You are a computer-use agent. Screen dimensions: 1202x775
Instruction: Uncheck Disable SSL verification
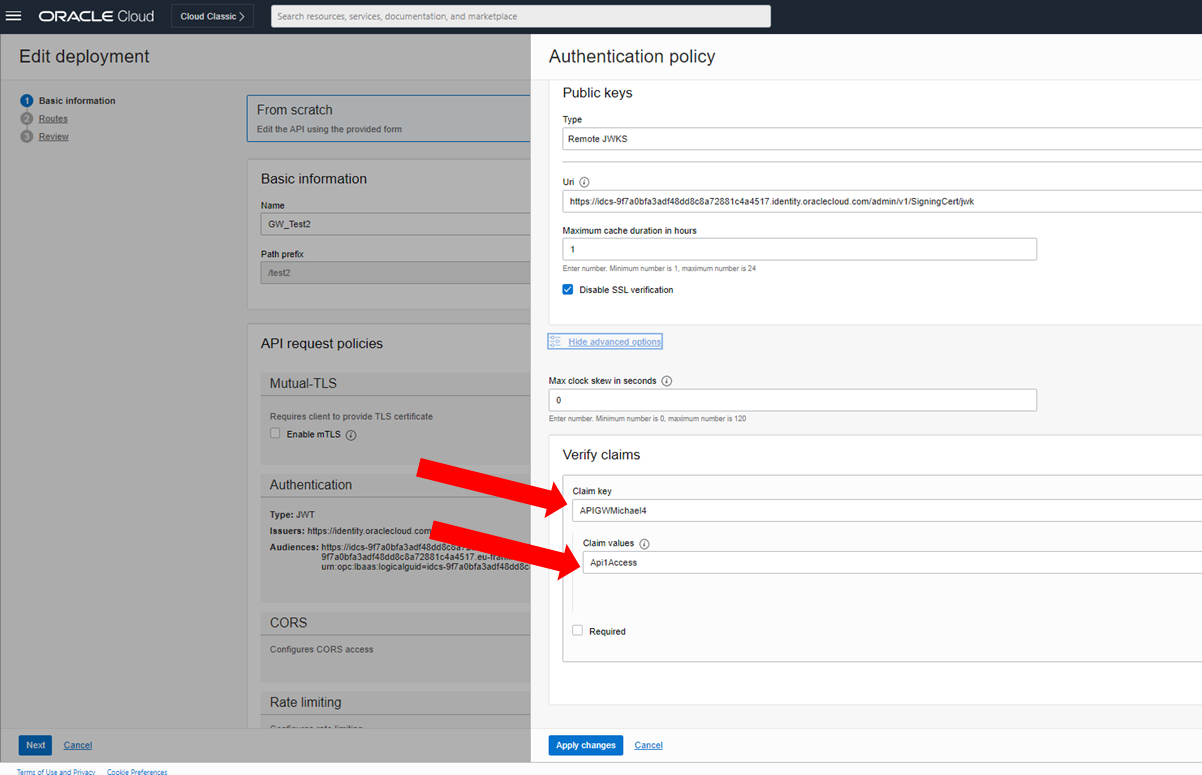click(x=568, y=290)
